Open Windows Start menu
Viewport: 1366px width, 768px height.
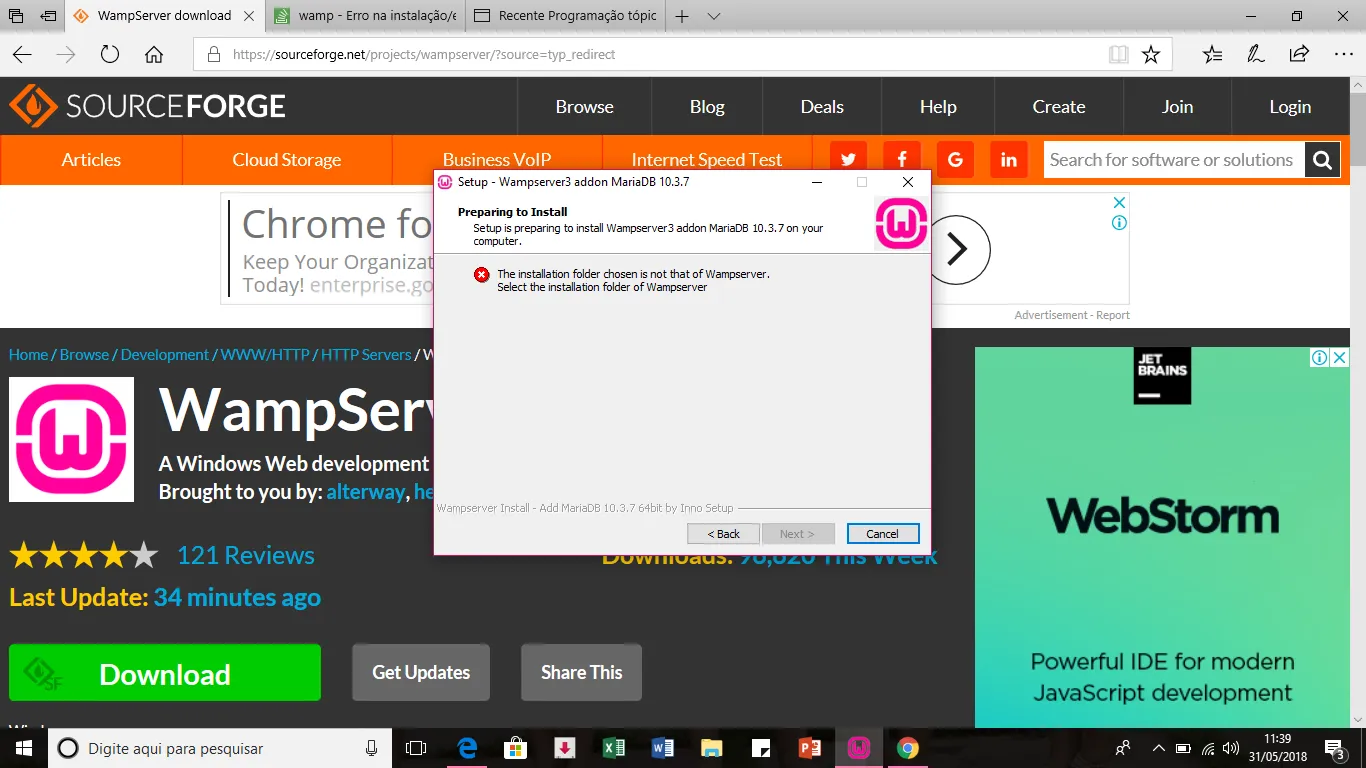[23, 748]
